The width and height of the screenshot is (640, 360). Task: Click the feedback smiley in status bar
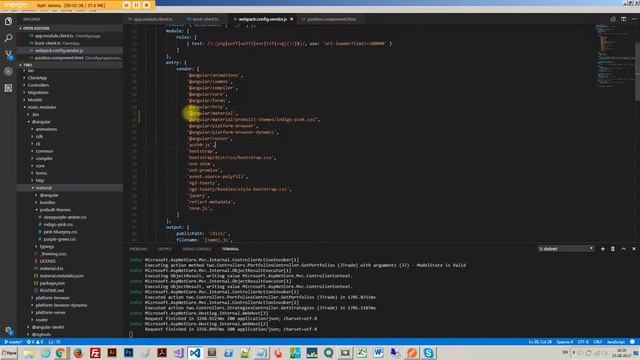click(632, 342)
